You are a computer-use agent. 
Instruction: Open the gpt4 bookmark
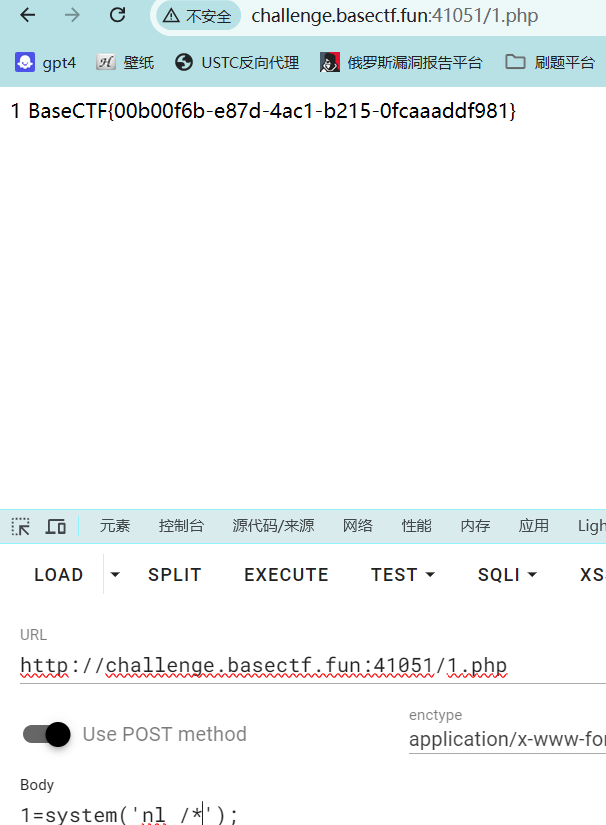point(46,62)
